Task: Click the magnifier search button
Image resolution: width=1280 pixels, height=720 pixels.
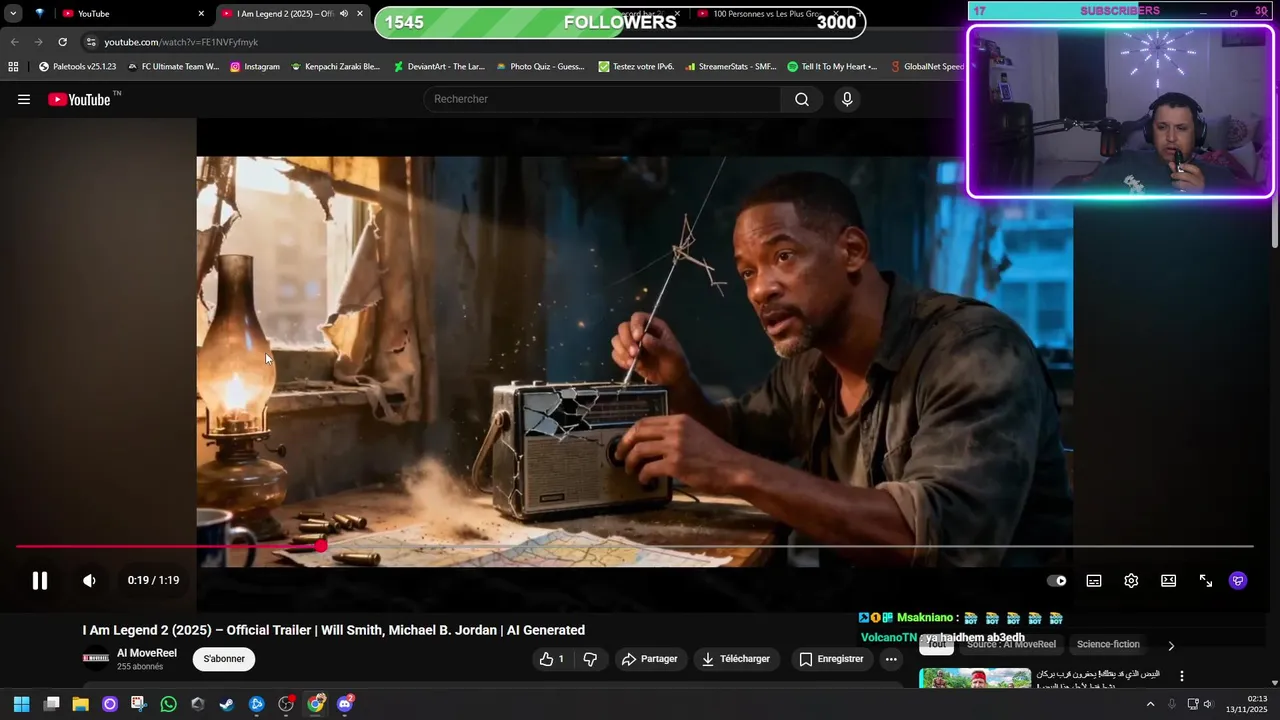Action: (802, 99)
